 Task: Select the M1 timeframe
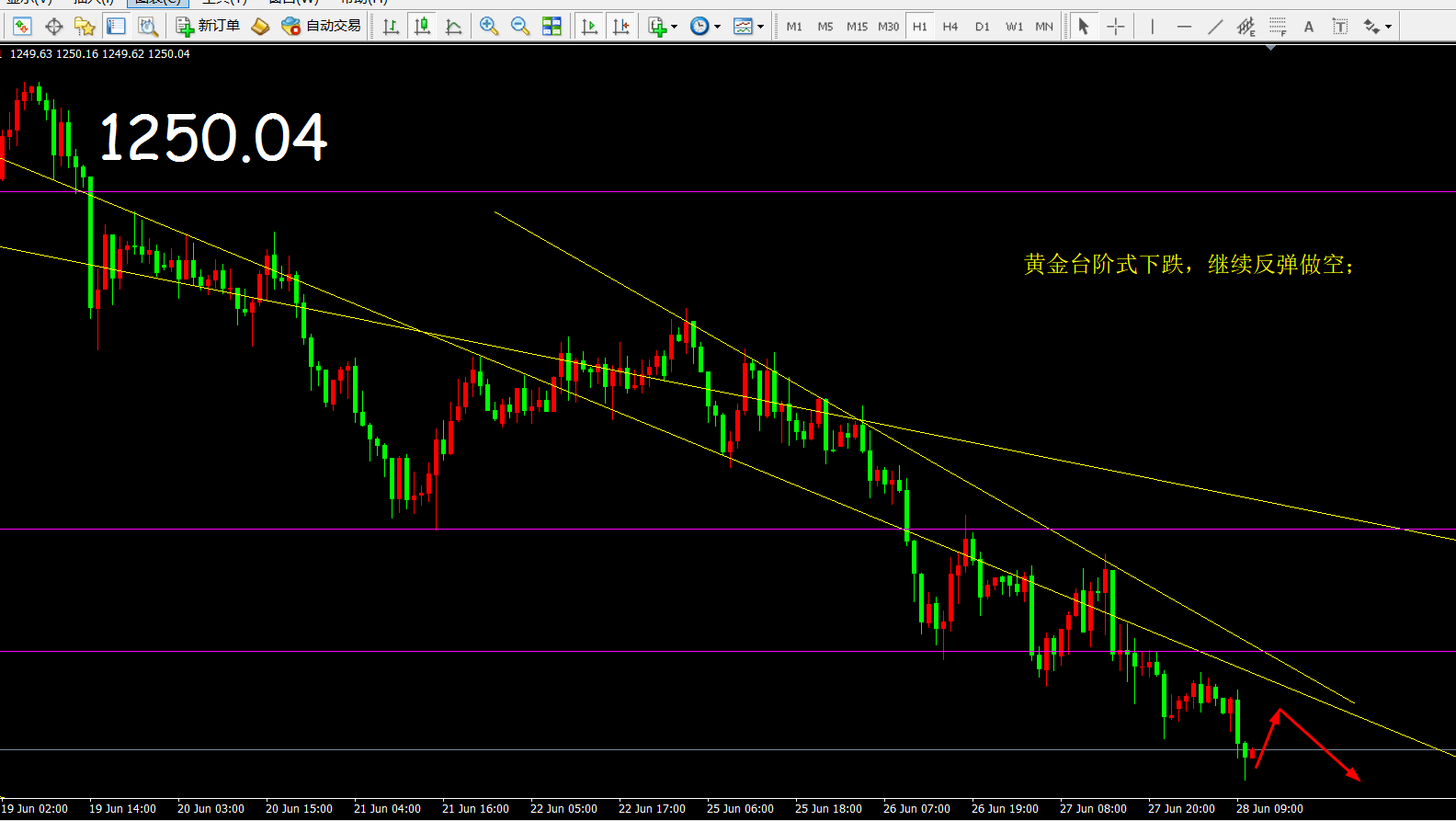point(794,27)
